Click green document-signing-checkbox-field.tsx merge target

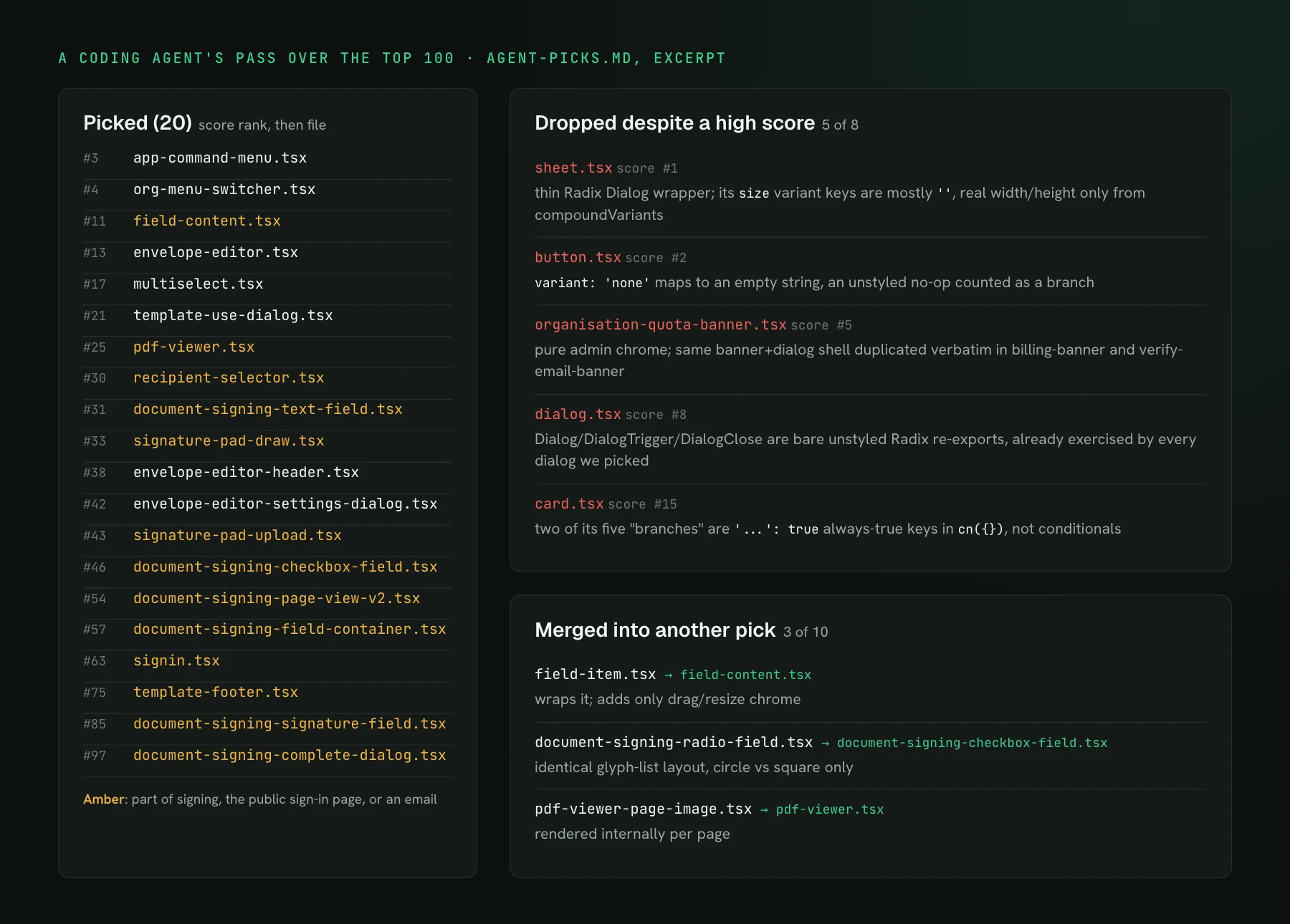point(972,743)
